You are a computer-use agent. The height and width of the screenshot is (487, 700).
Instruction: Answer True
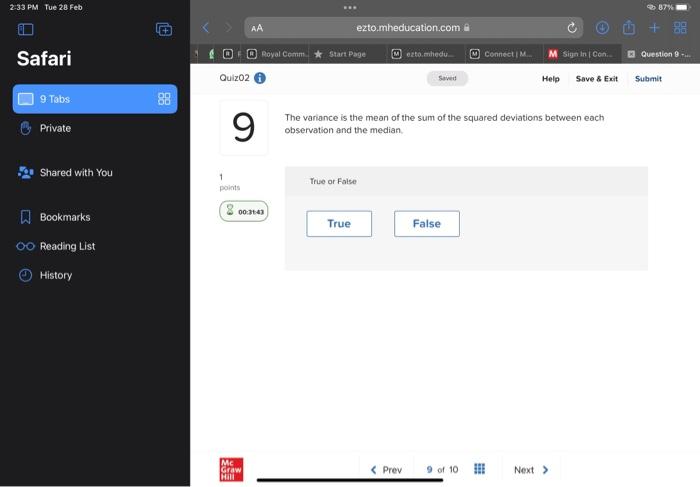pyautogui.click(x=339, y=224)
